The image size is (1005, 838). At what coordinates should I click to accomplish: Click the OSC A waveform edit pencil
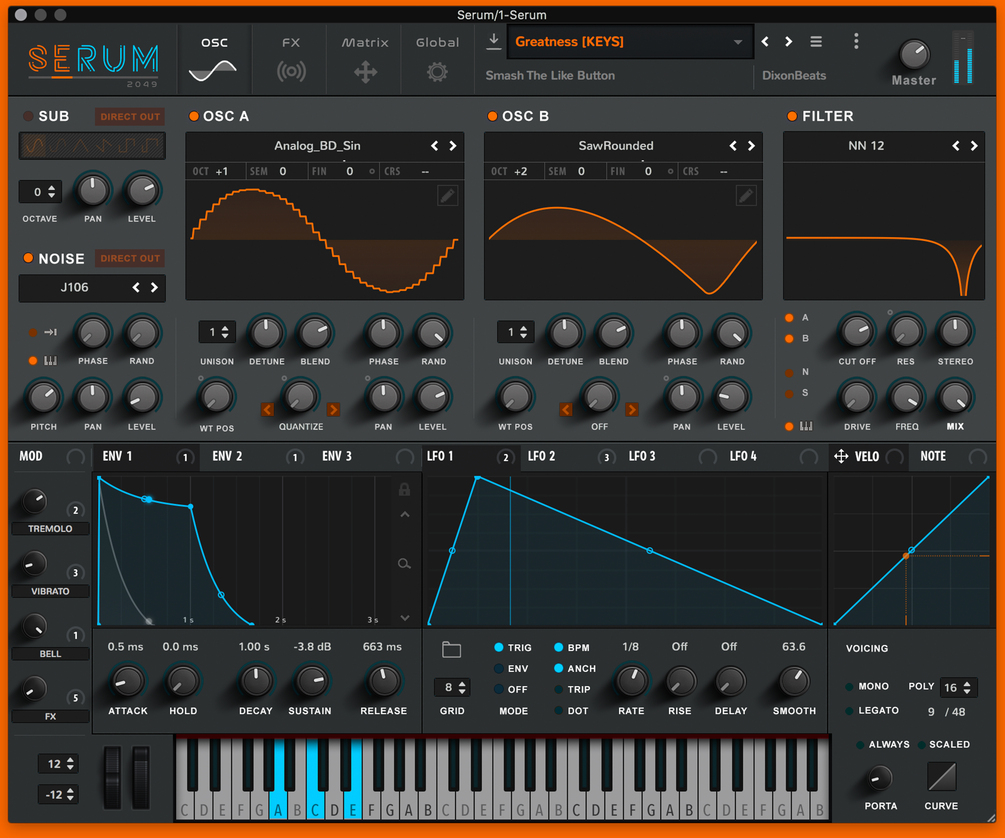447,195
